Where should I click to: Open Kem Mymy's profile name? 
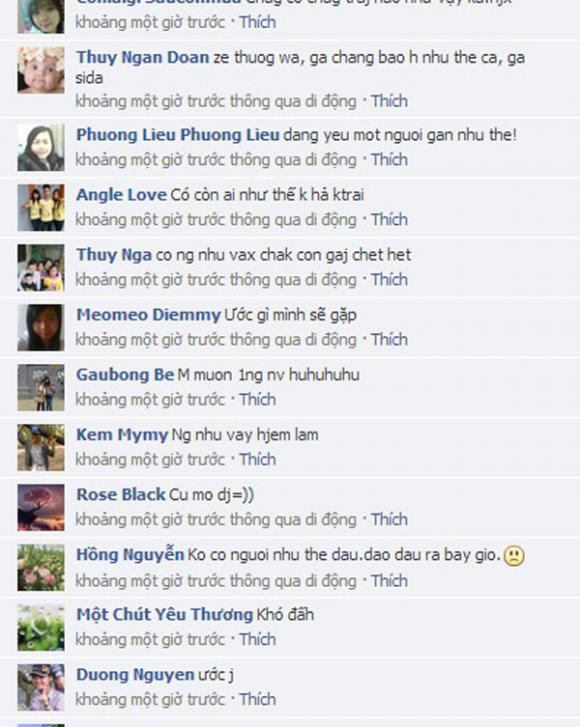point(121,435)
